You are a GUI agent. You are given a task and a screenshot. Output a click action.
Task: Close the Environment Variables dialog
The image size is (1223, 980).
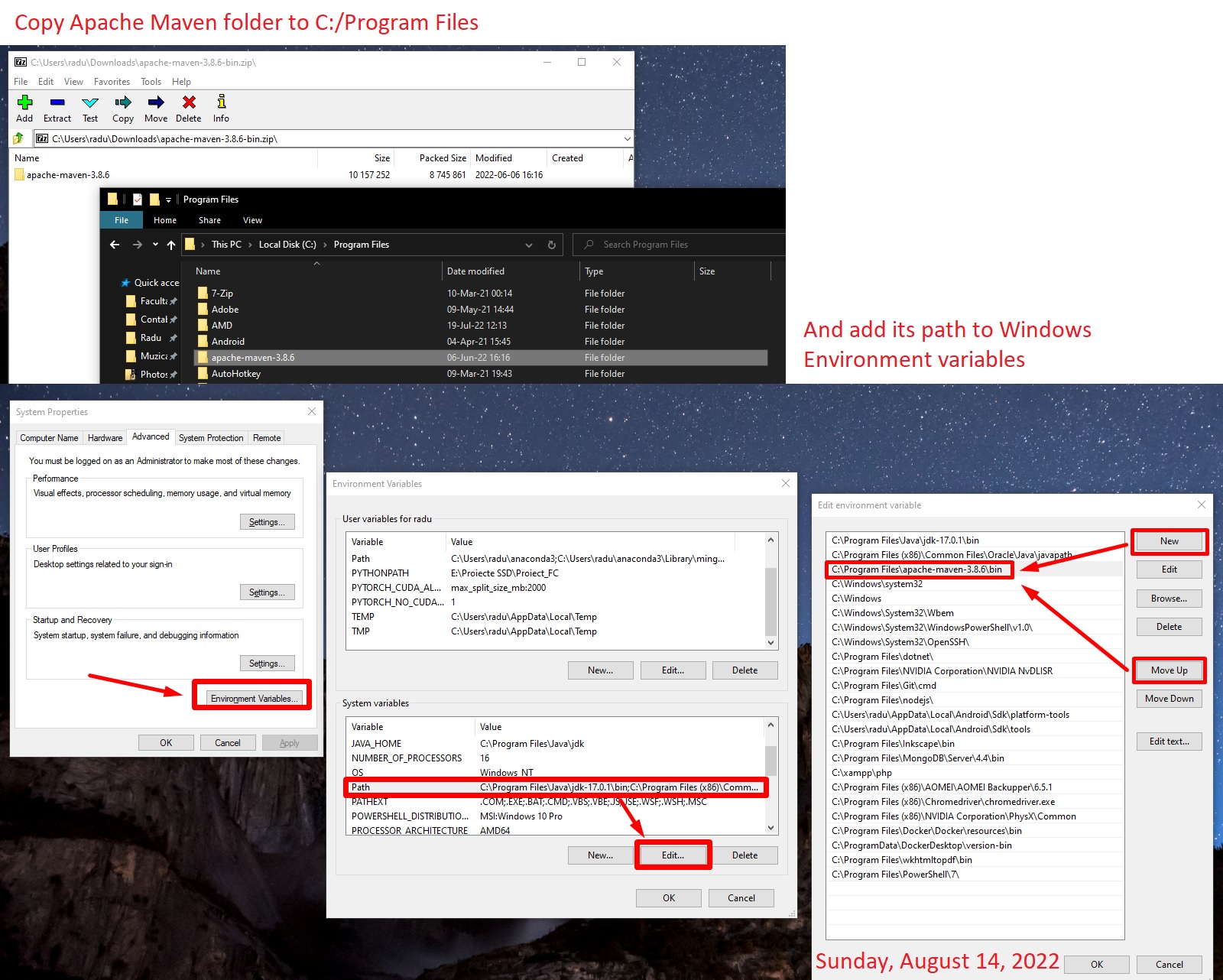(786, 483)
